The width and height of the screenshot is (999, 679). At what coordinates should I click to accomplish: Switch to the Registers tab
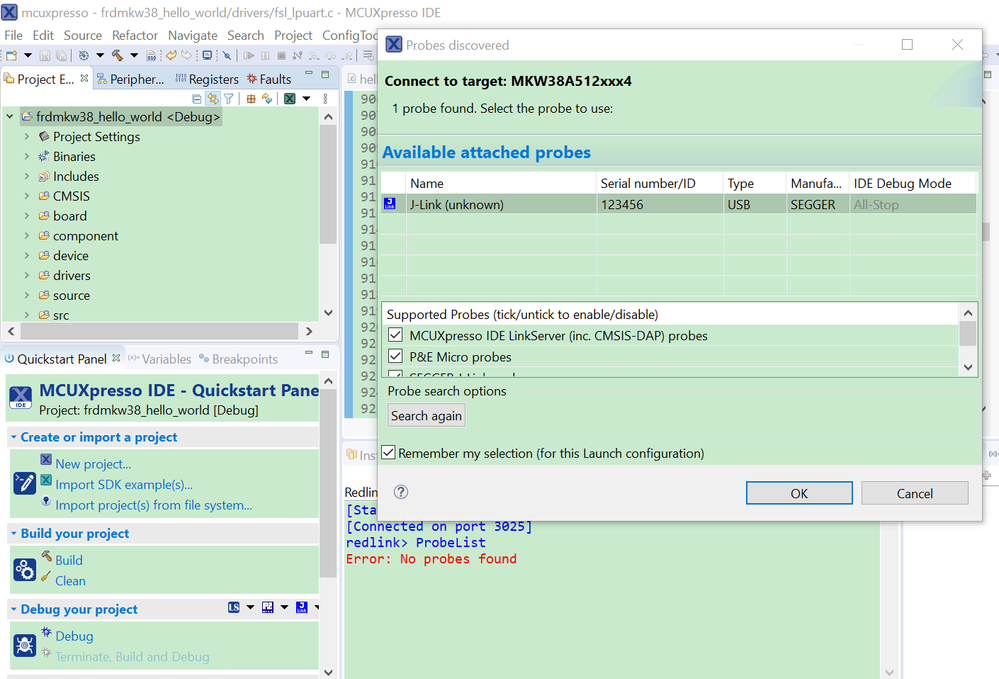[x=206, y=79]
